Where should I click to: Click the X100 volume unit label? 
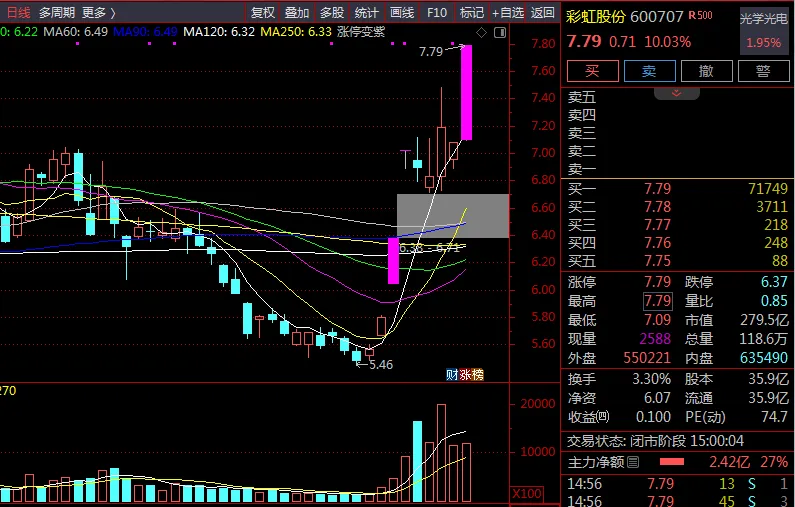(527, 493)
